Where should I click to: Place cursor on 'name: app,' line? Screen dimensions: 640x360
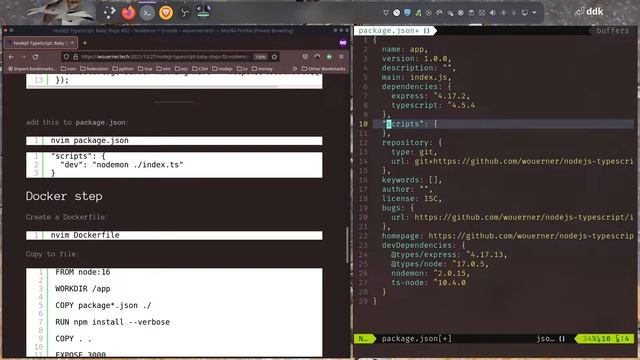[404, 49]
